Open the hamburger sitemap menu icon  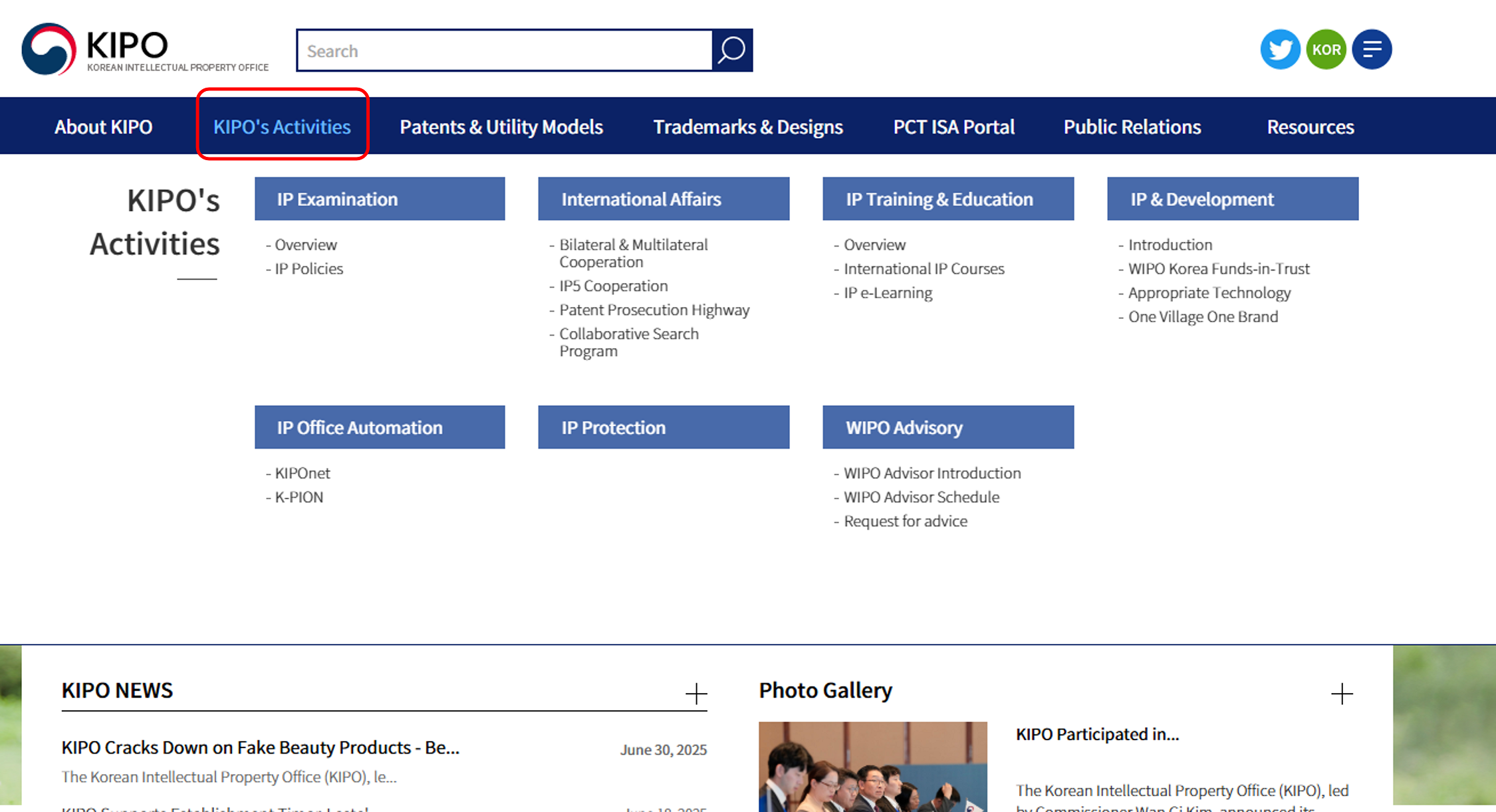click(x=1372, y=49)
